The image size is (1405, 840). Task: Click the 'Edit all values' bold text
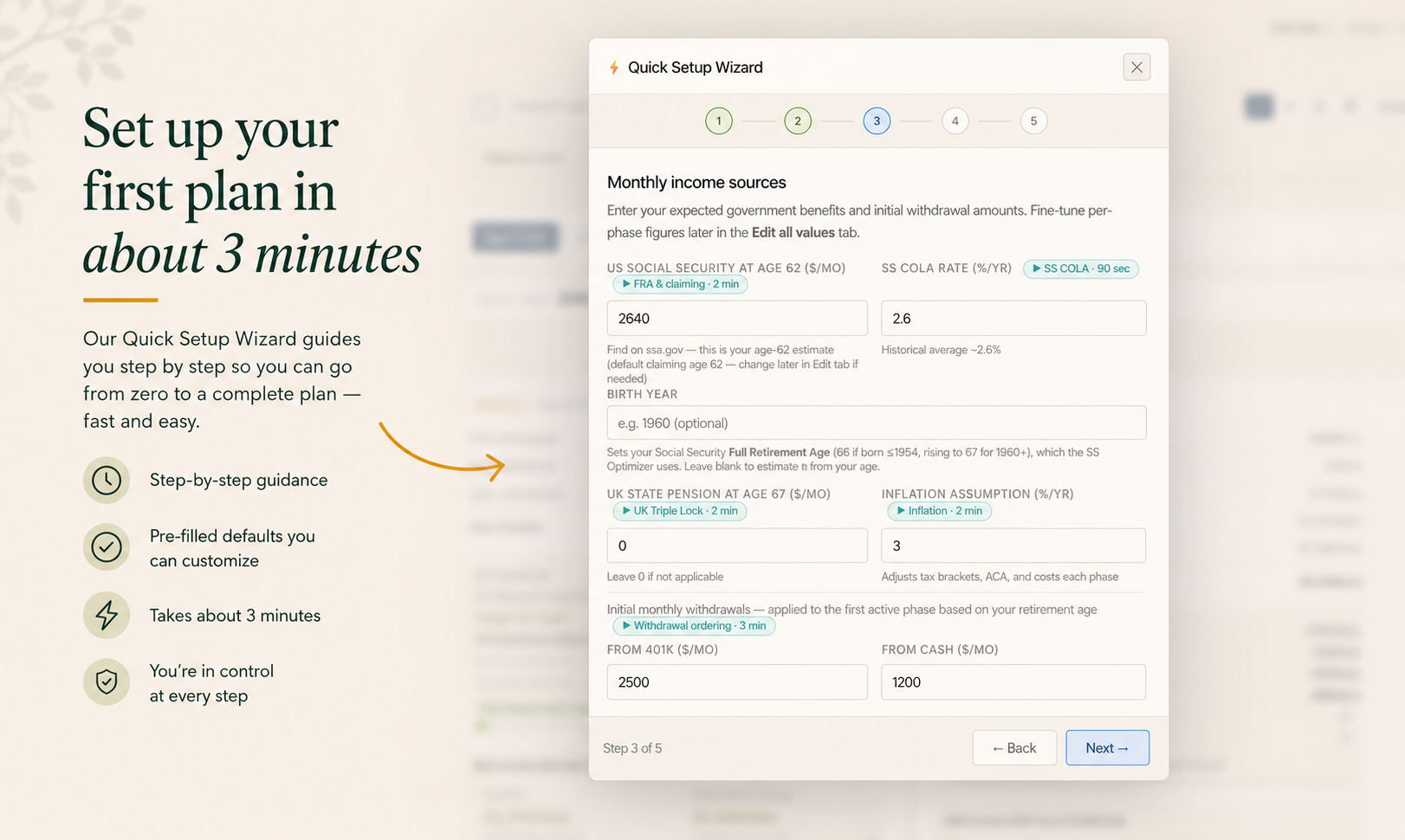pos(793,233)
